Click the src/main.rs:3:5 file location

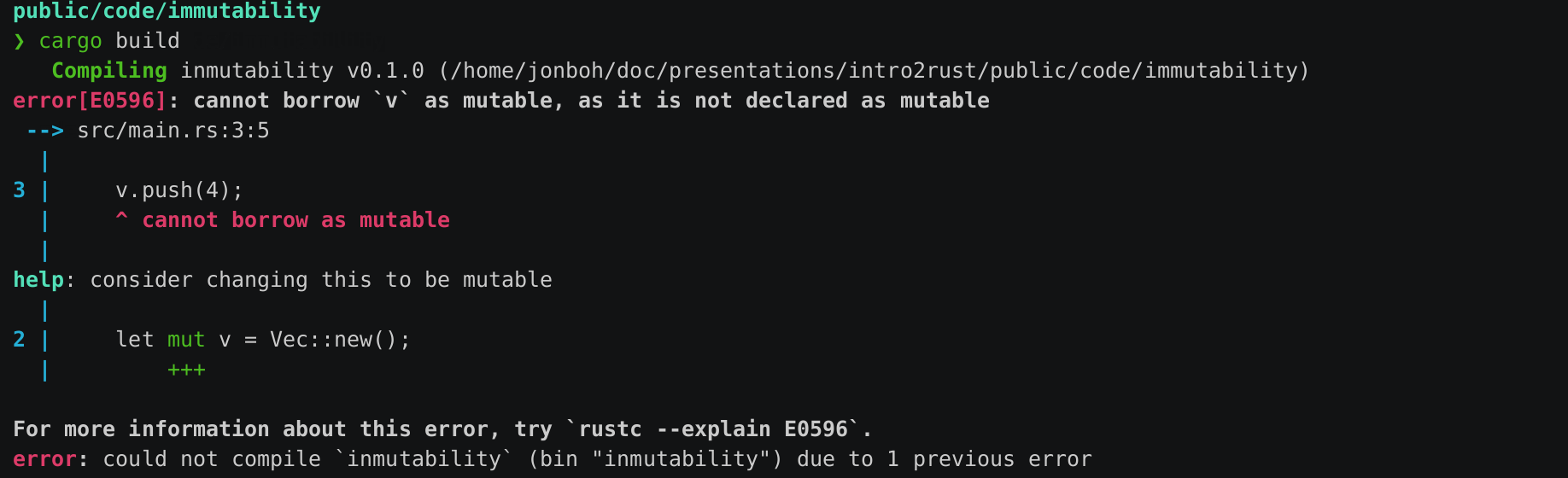pos(173,131)
